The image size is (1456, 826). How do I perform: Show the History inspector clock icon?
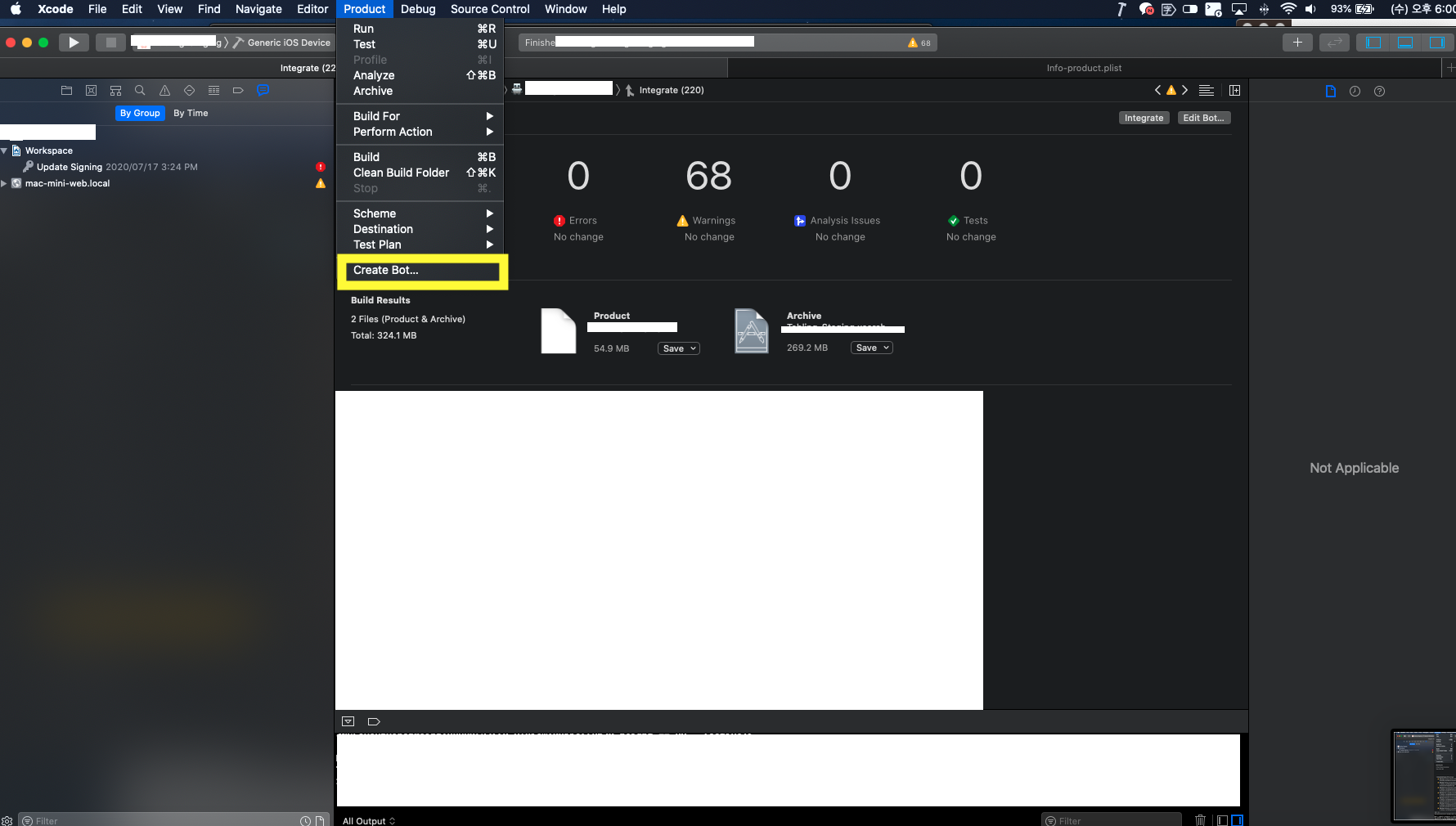[1355, 92]
